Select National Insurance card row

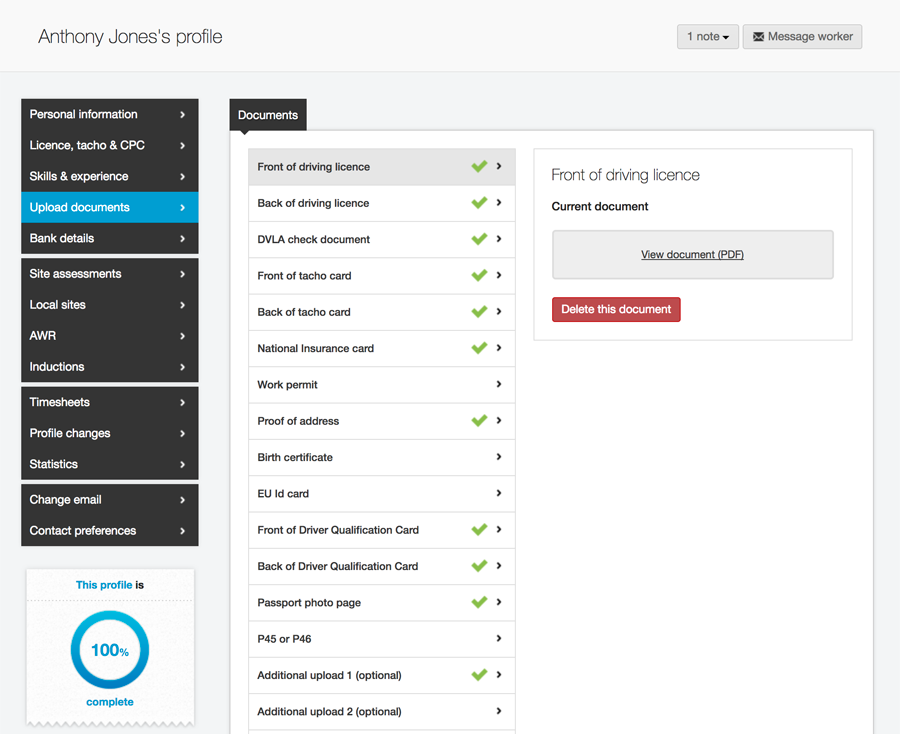pos(382,348)
